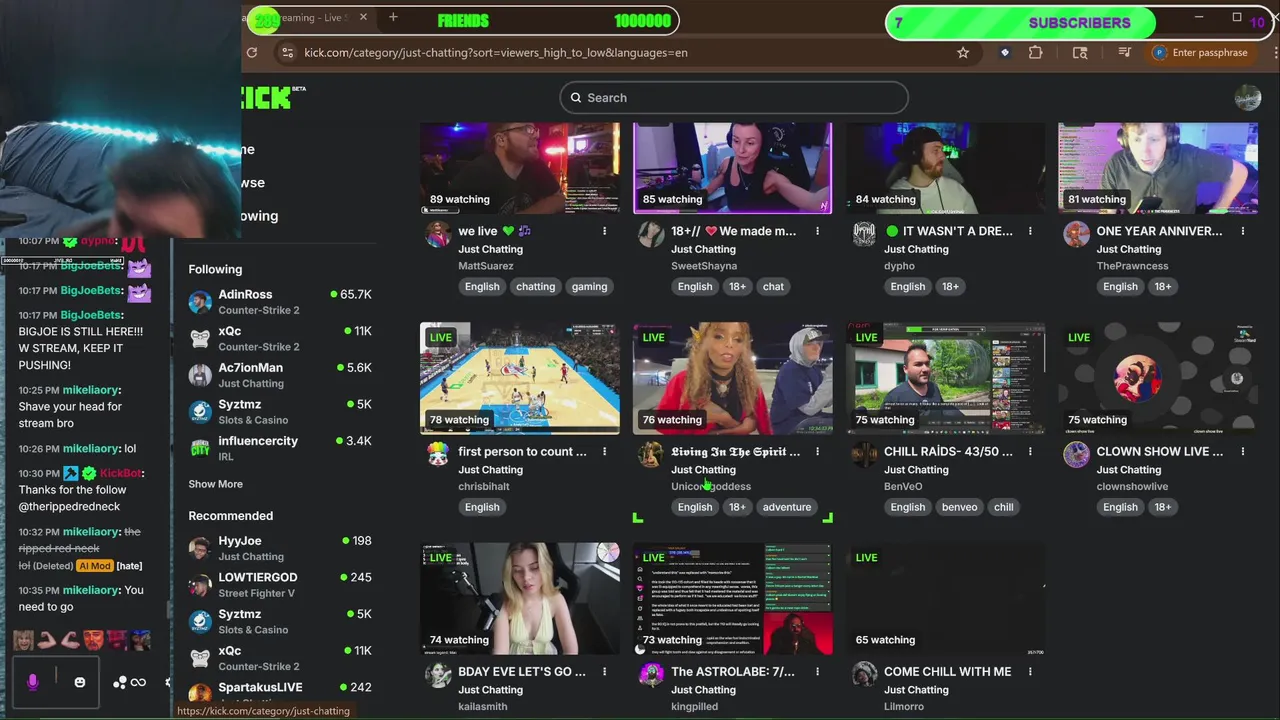Open options menu for 'we live' stream
The height and width of the screenshot is (720, 1280).
(x=604, y=231)
